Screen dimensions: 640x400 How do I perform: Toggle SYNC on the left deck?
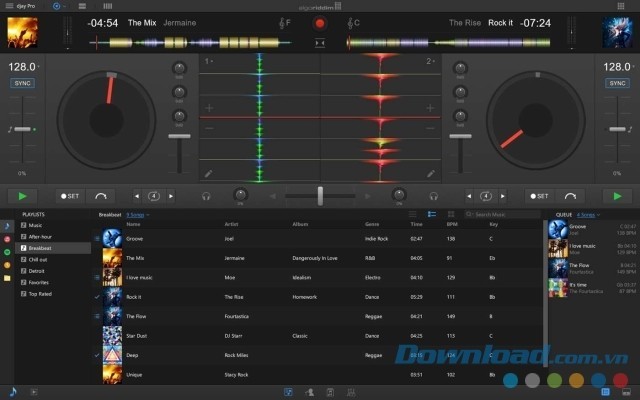click(20, 83)
